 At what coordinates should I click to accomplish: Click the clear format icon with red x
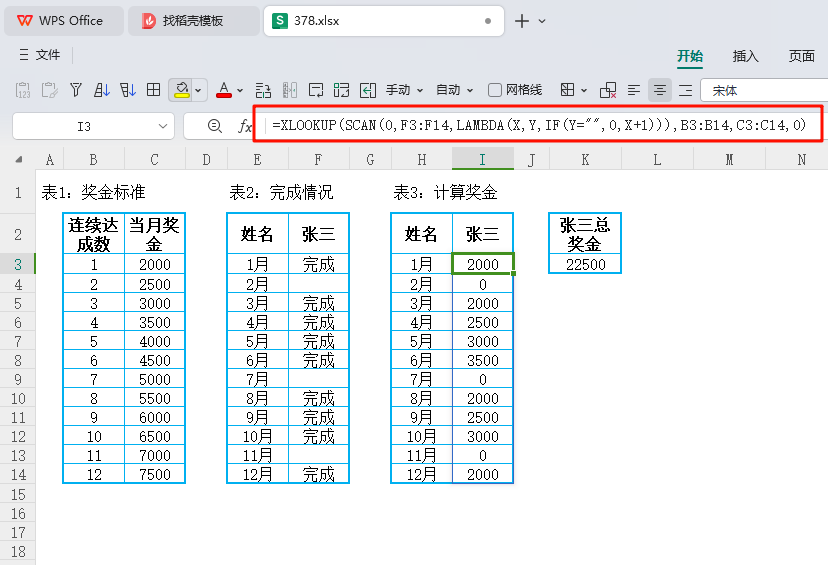(608, 90)
